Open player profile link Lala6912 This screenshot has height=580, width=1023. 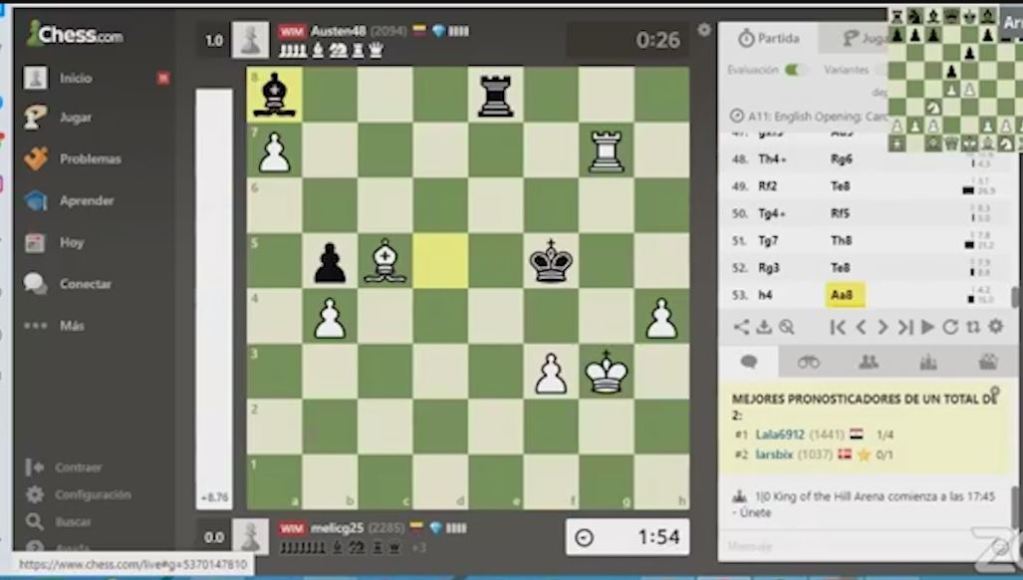[x=779, y=435]
